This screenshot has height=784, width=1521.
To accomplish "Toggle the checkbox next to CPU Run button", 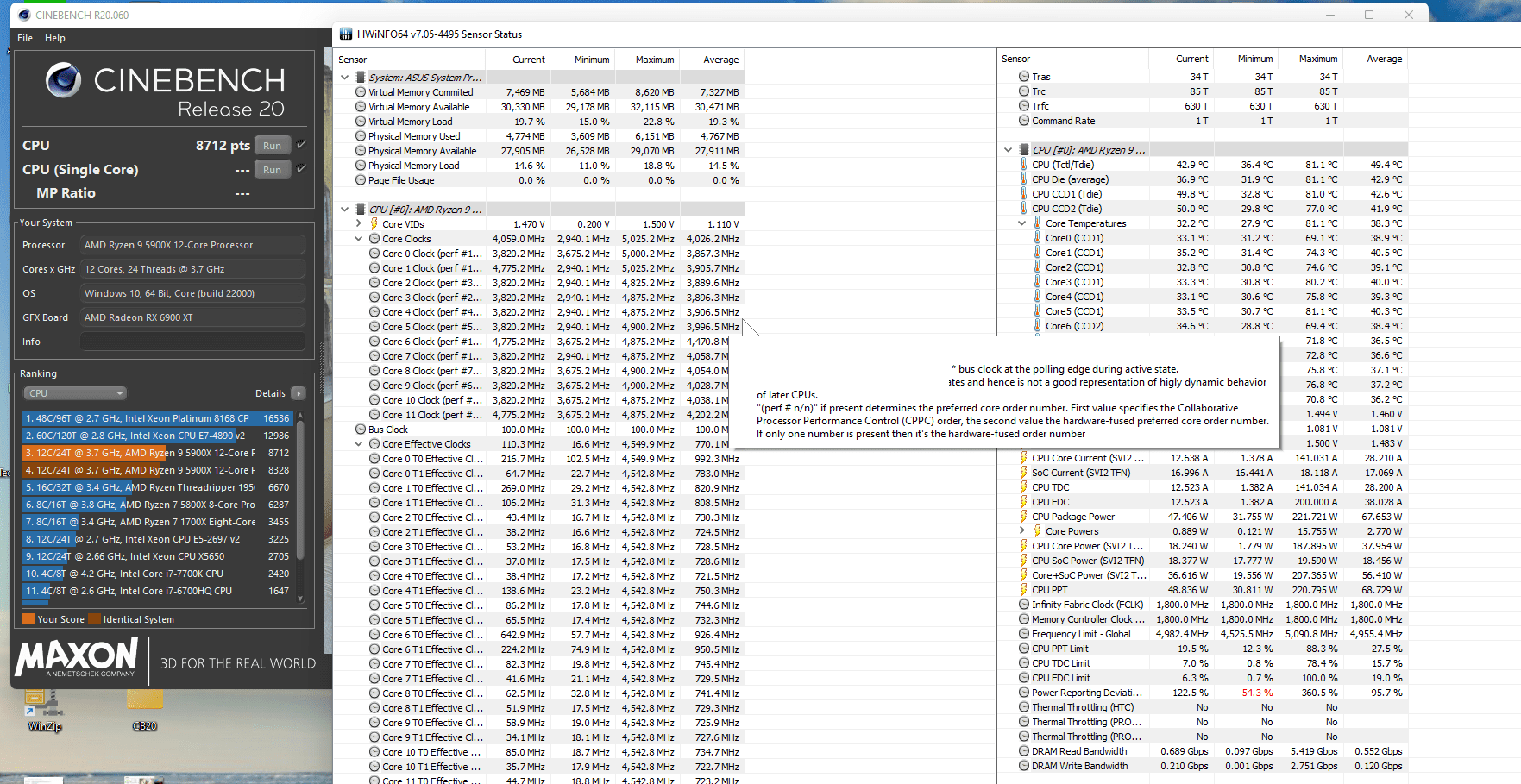I will pyautogui.click(x=302, y=145).
